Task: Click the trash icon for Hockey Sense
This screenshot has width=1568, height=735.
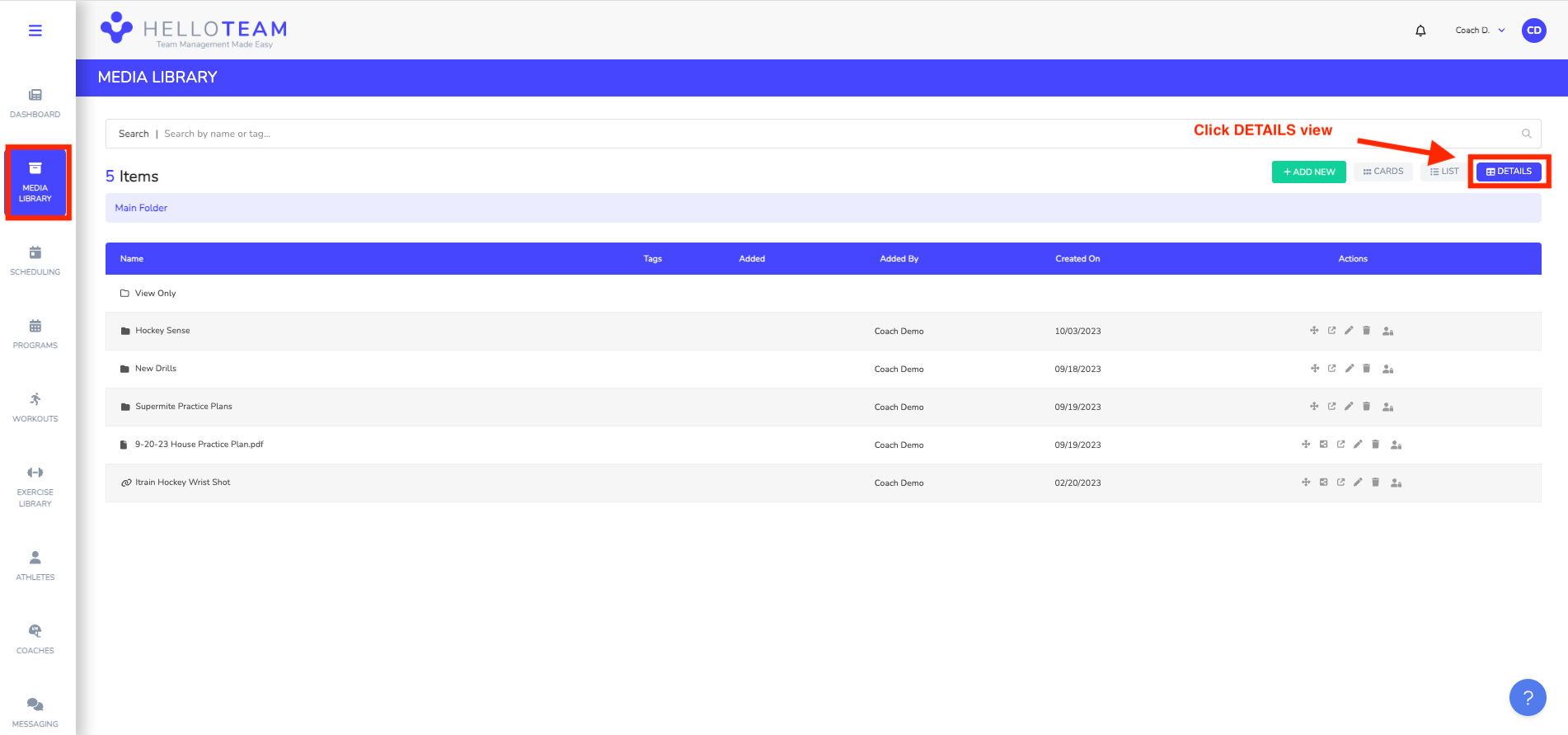Action: [x=1366, y=331]
